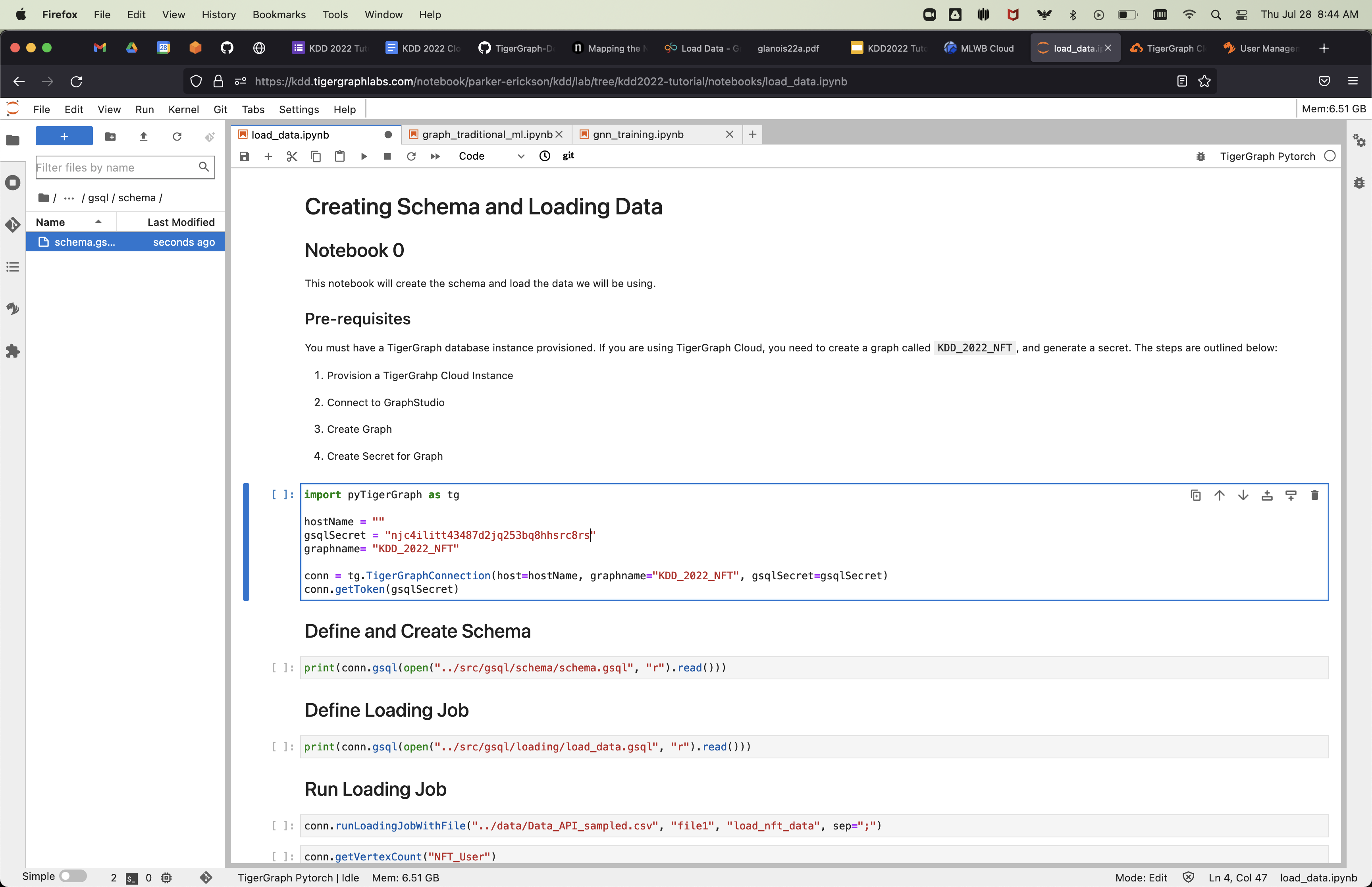This screenshot has width=1372, height=887.
Task: Save the notebook with the floppy disk icon
Action: (x=244, y=156)
